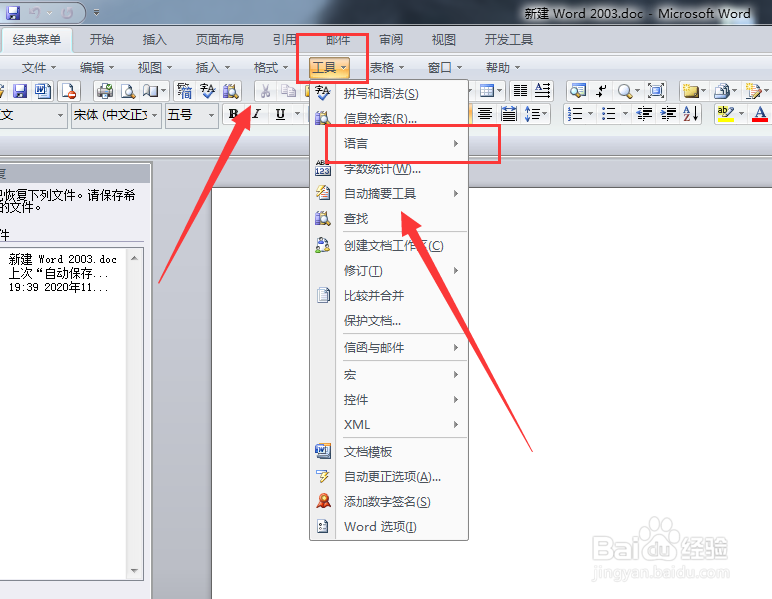772x599 pixels.
Task: Switch to the 开发工具 ribbon tab
Action: pos(509,40)
